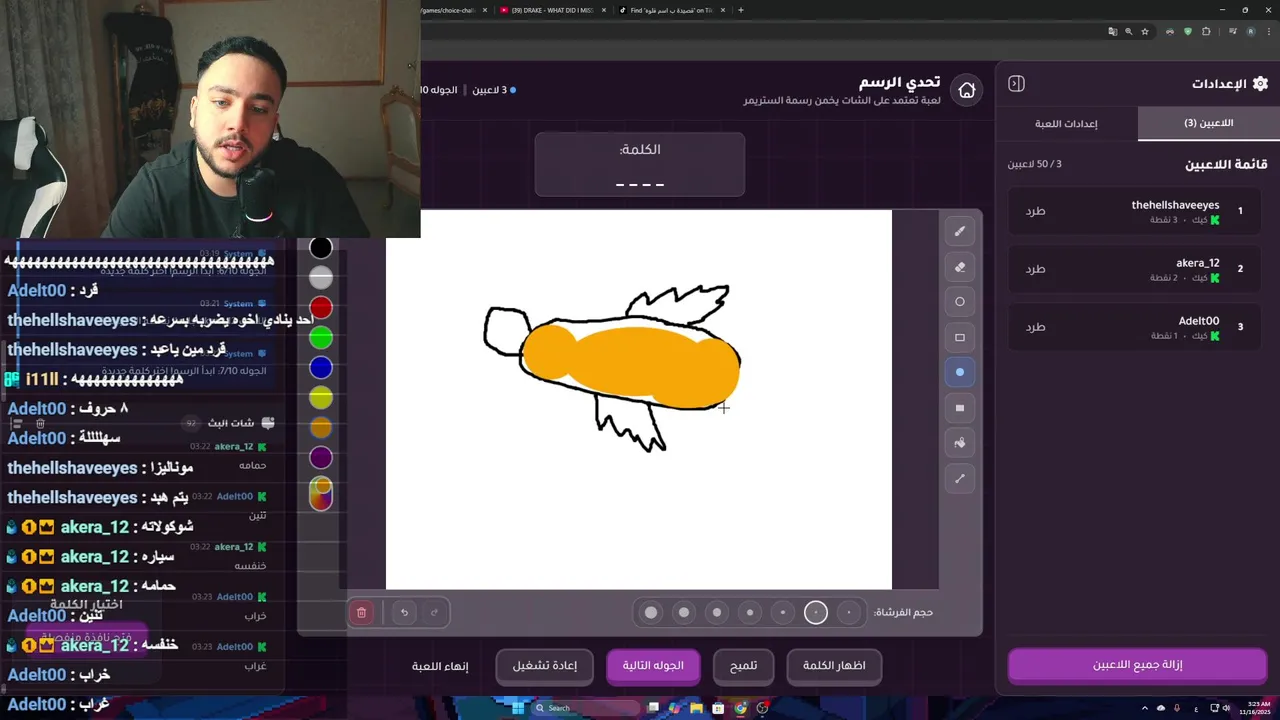Pick the blue color swatch

pyautogui.click(x=321, y=367)
